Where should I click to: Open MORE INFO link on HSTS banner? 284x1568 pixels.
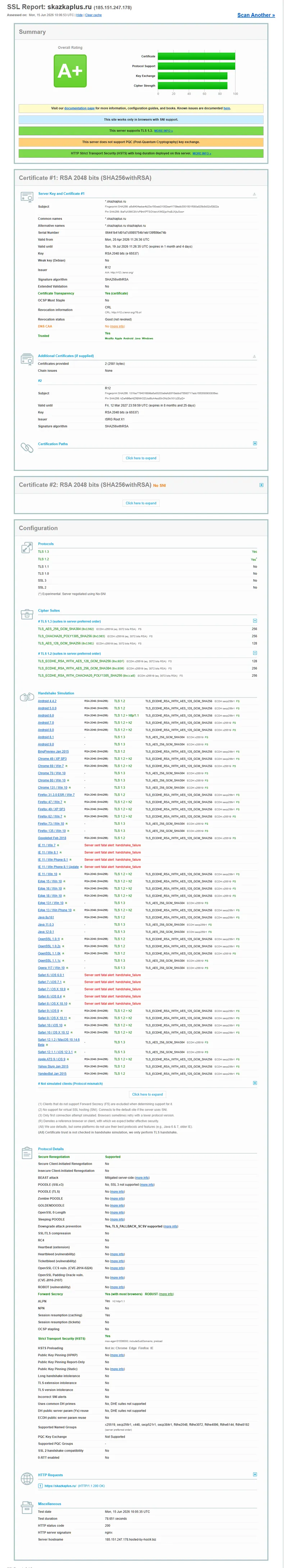click(202, 153)
